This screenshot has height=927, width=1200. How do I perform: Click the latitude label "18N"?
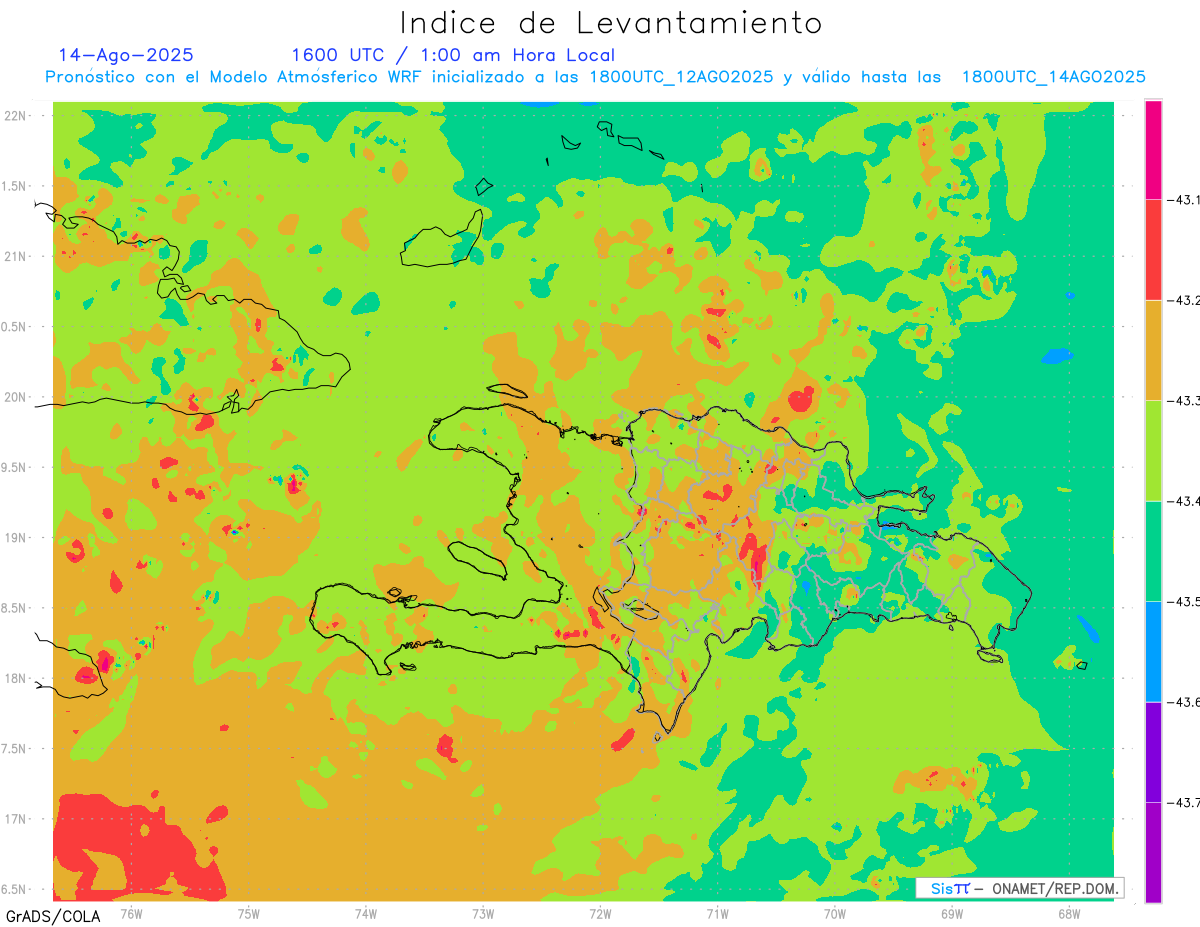click(x=16, y=678)
